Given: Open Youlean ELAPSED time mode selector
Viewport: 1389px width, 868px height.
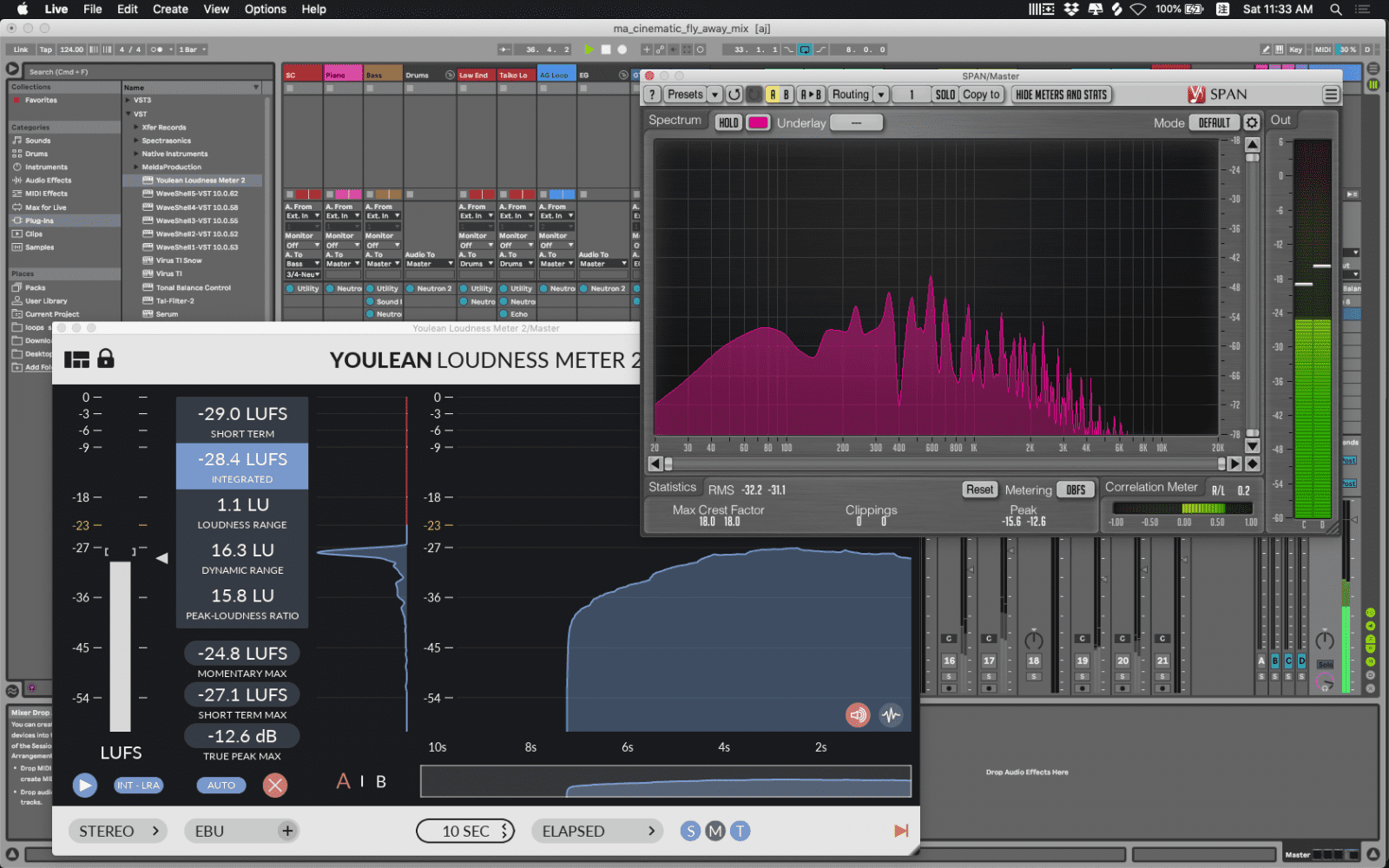Looking at the screenshot, I should 597,831.
